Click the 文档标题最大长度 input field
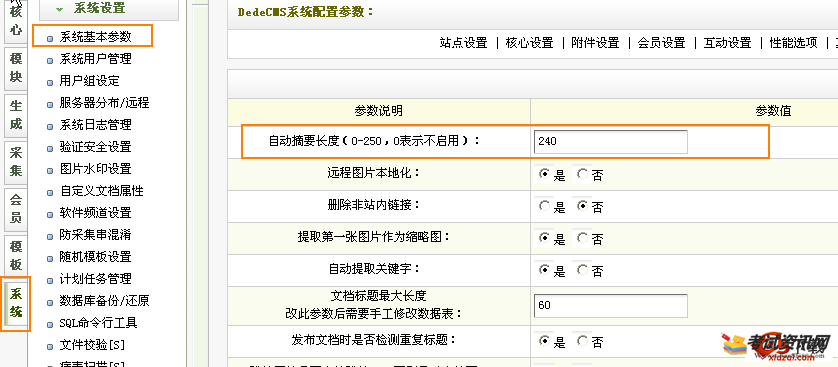The height and width of the screenshot is (367, 838). click(x=610, y=306)
